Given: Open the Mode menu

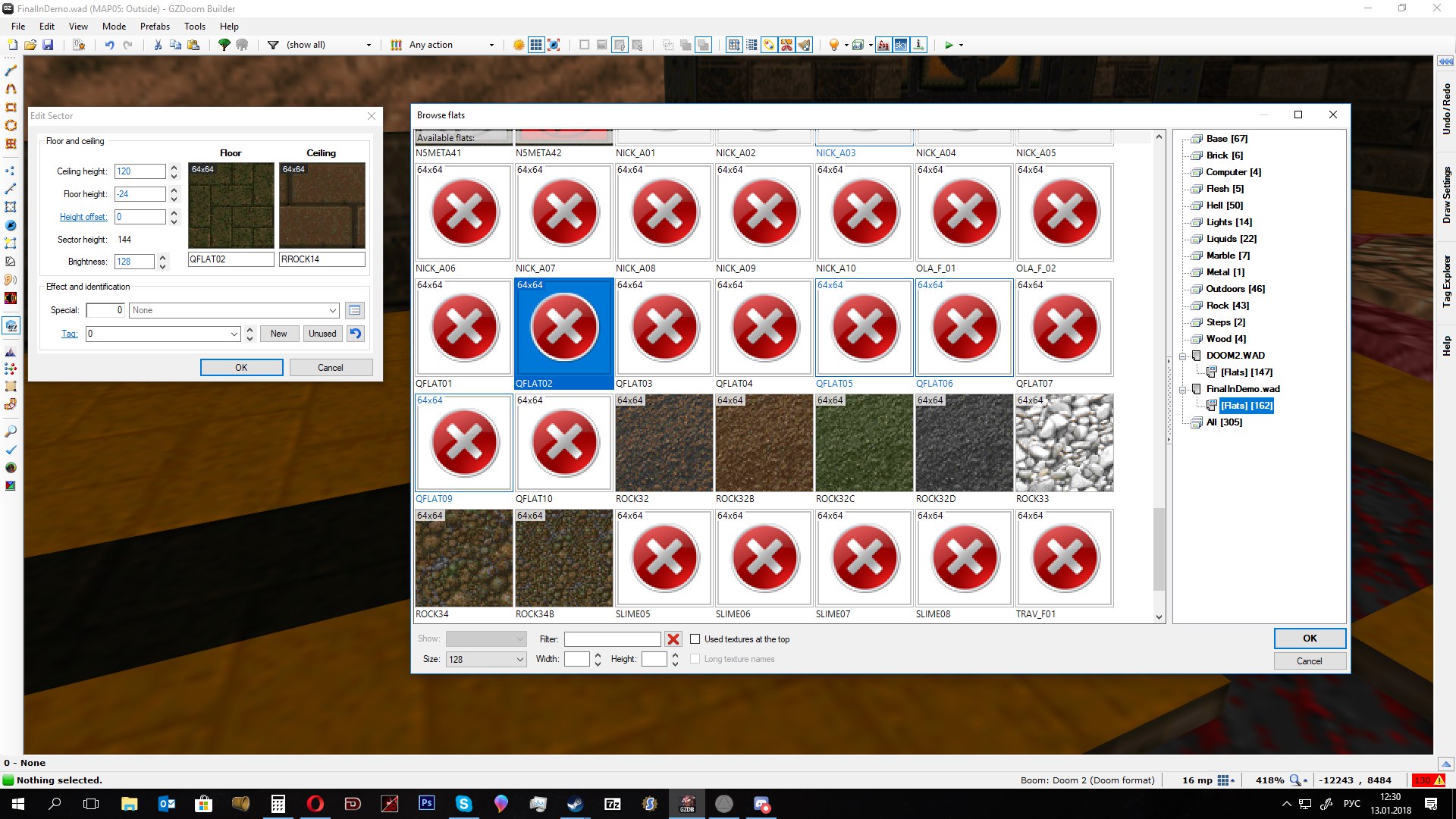Looking at the screenshot, I should tap(114, 26).
